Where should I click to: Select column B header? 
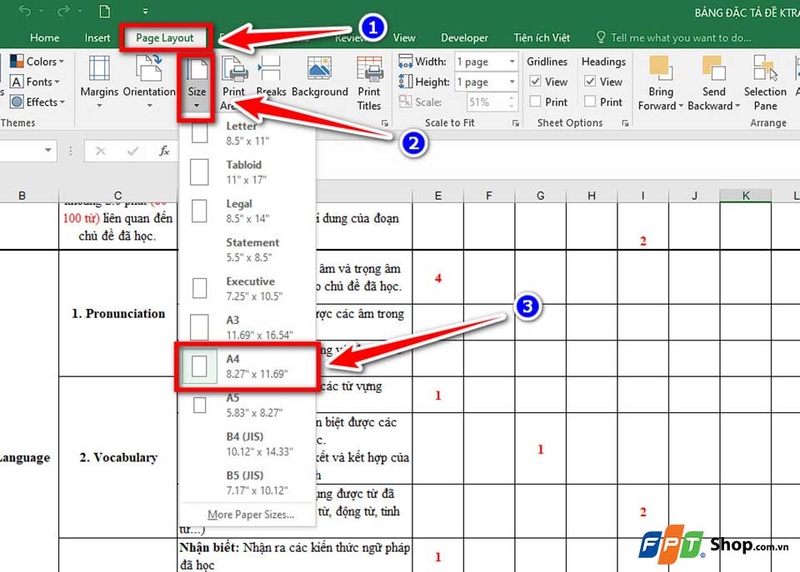[22, 195]
